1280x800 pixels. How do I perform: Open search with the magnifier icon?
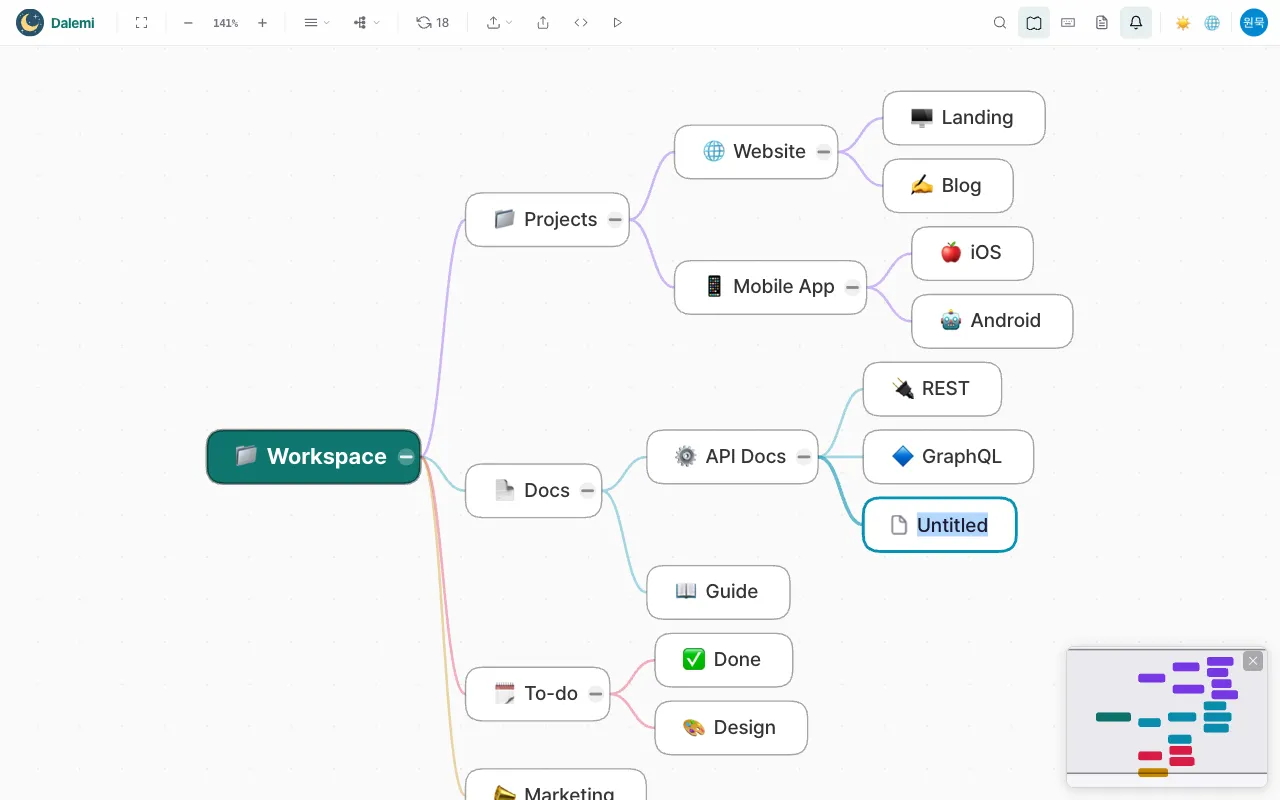point(1000,22)
